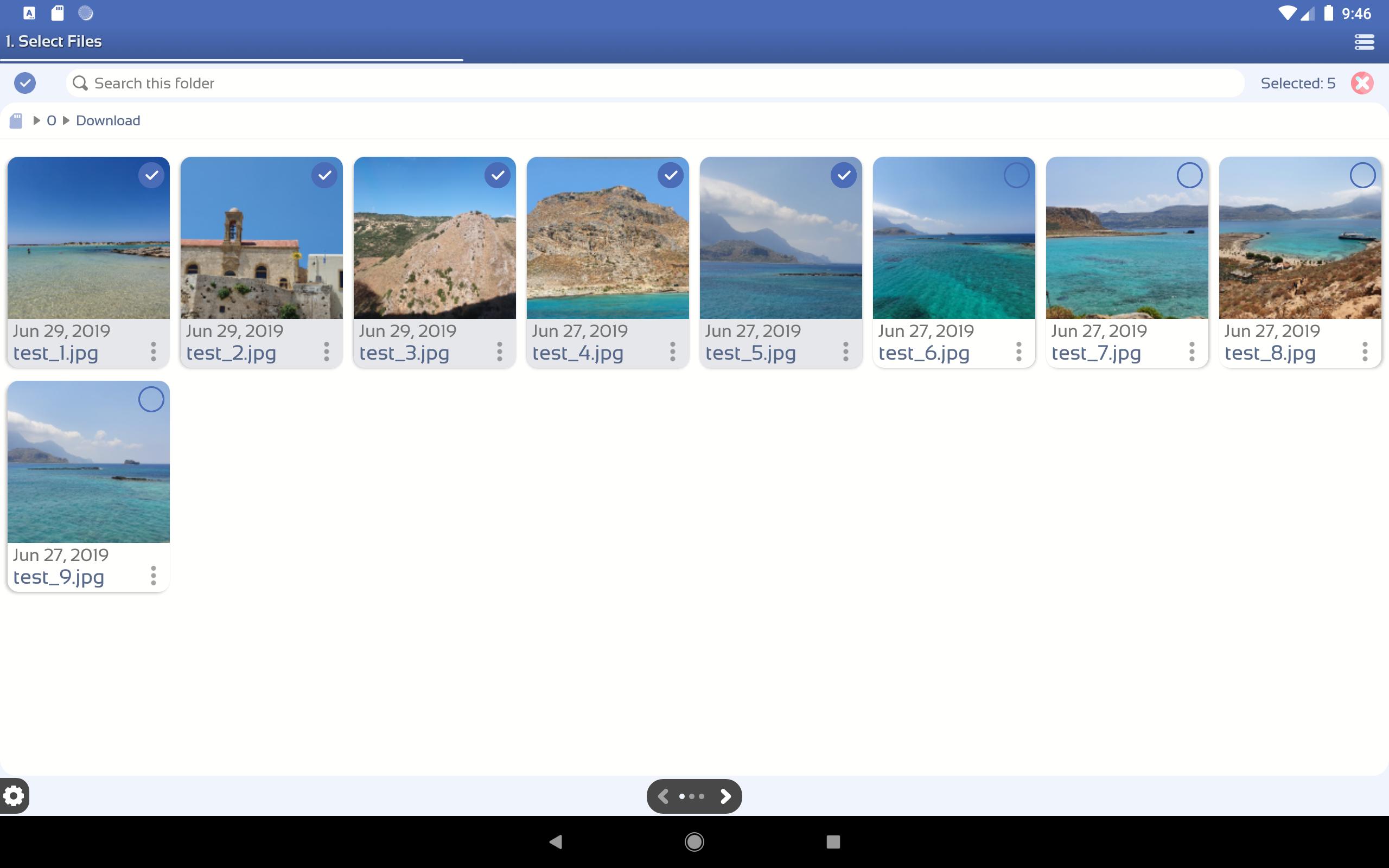
Task: Click the SD card root icon in breadcrumb
Action: [x=16, y=120]
